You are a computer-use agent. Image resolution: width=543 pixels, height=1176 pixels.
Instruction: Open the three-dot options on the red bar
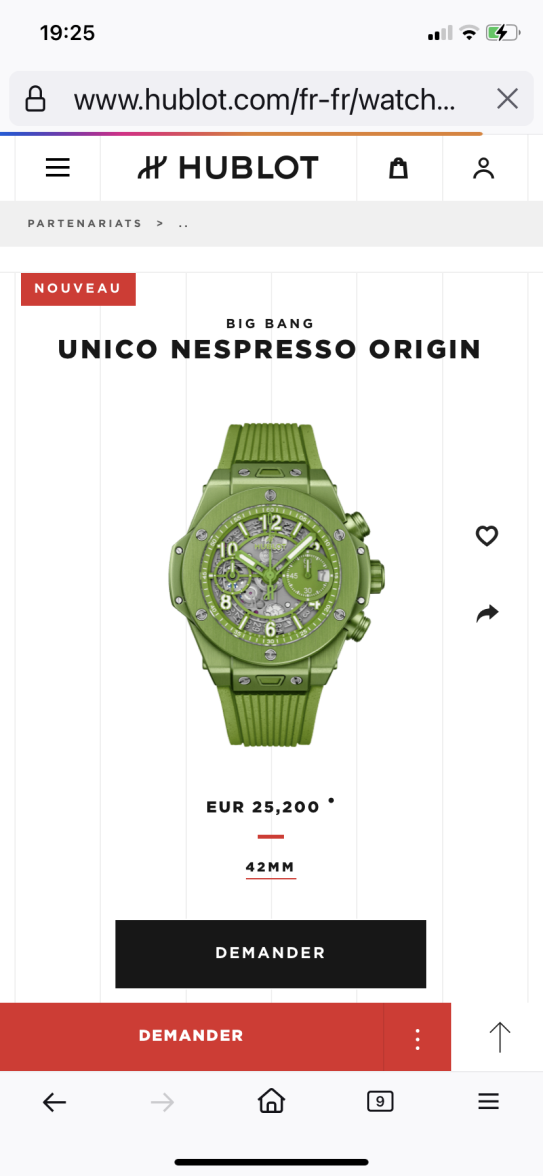[417, 1038]
